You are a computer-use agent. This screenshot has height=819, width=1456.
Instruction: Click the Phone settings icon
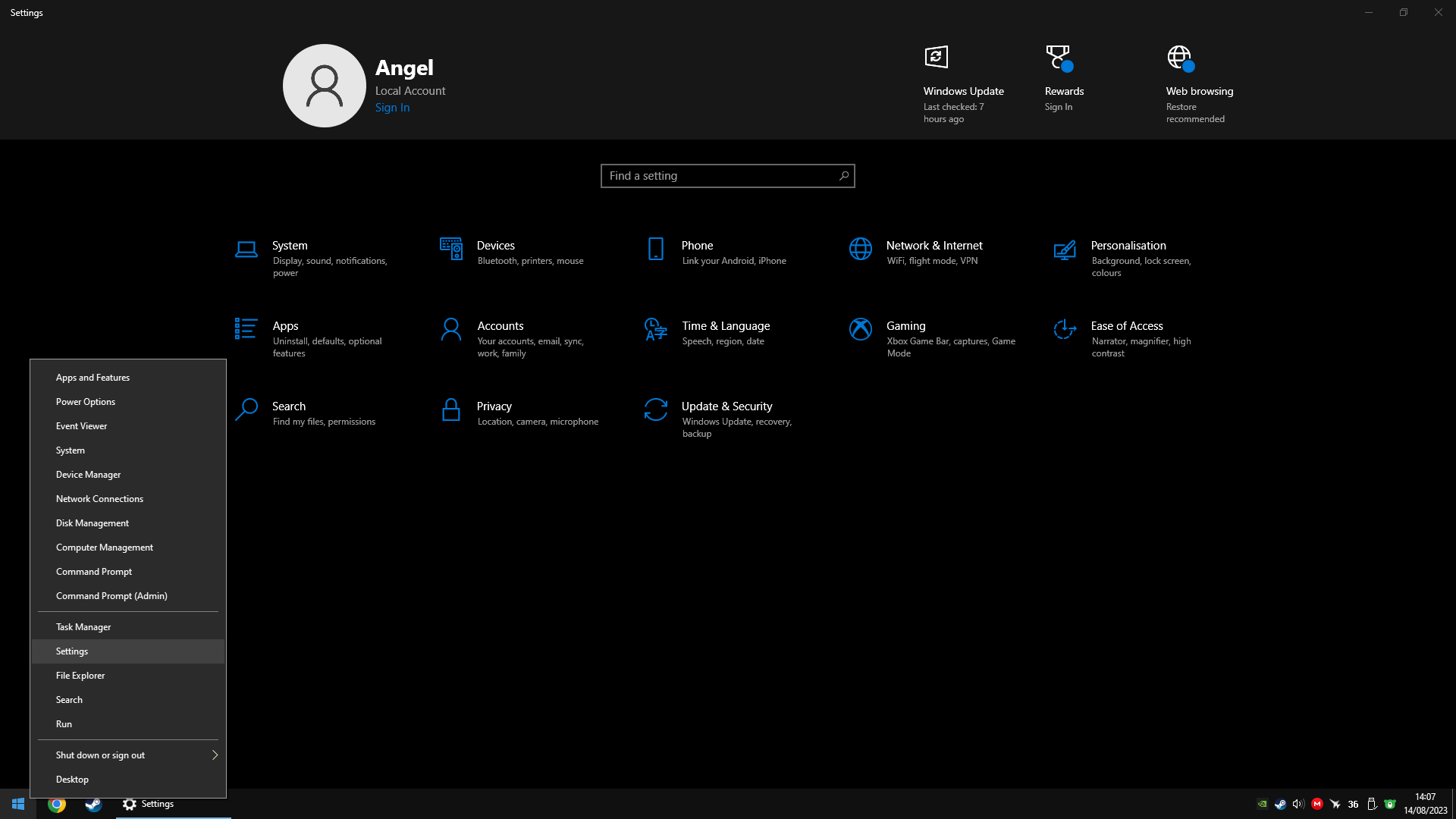(655, 249)
